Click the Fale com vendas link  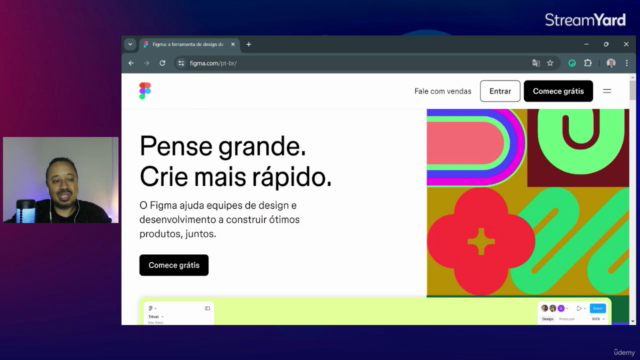pyautogui.click(x=442, y=91)
